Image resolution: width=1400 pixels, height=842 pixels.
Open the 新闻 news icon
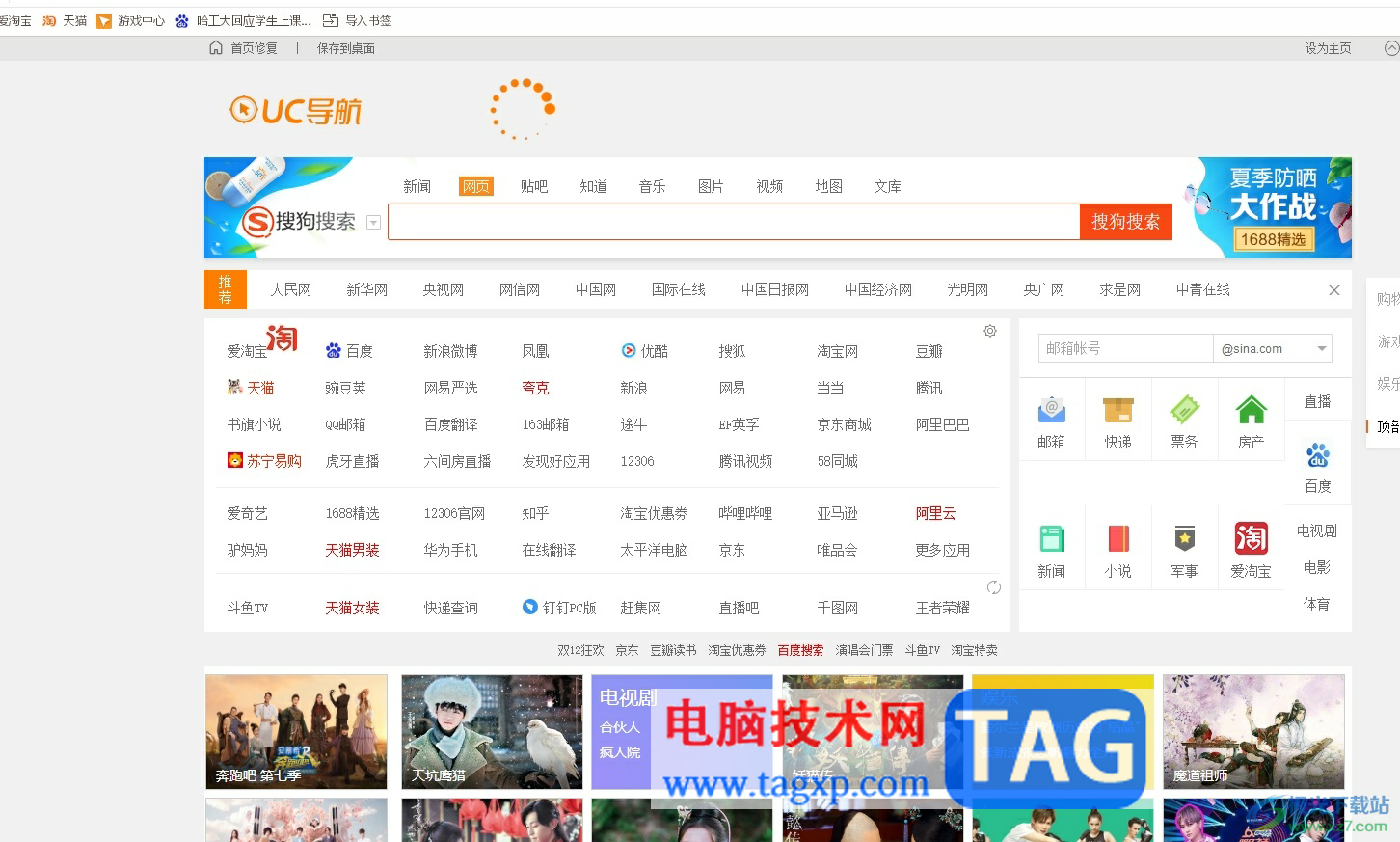click(x=1051, y=538)
